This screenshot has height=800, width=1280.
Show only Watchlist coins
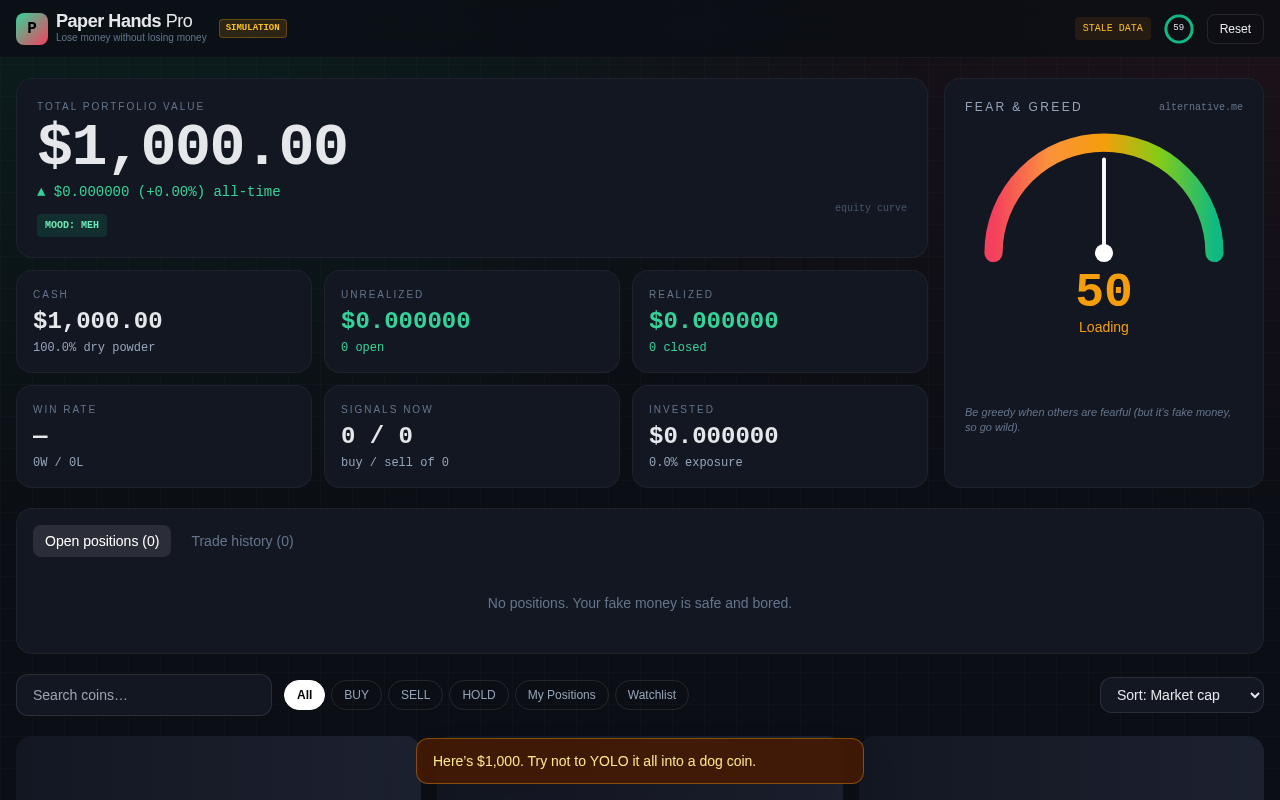click(652, 695)
